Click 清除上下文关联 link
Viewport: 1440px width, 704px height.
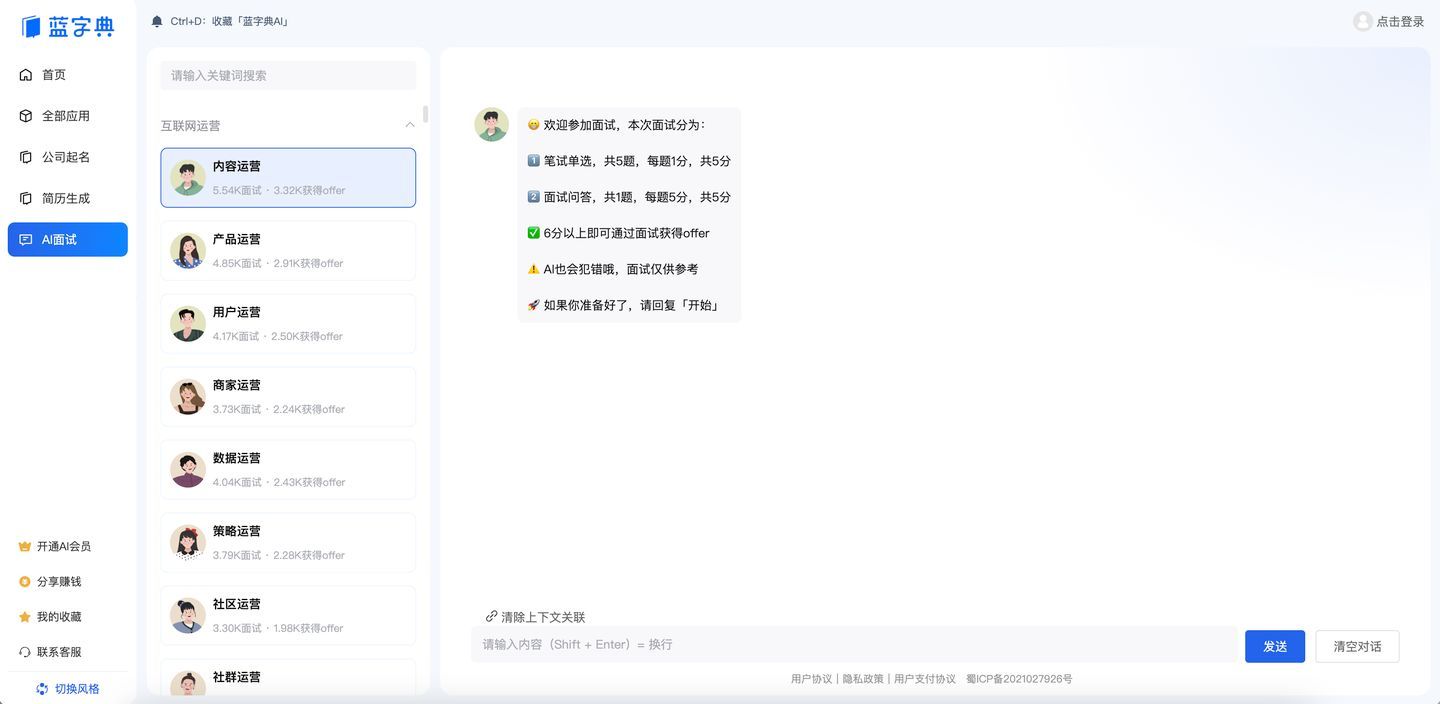(x=543, y=617)
